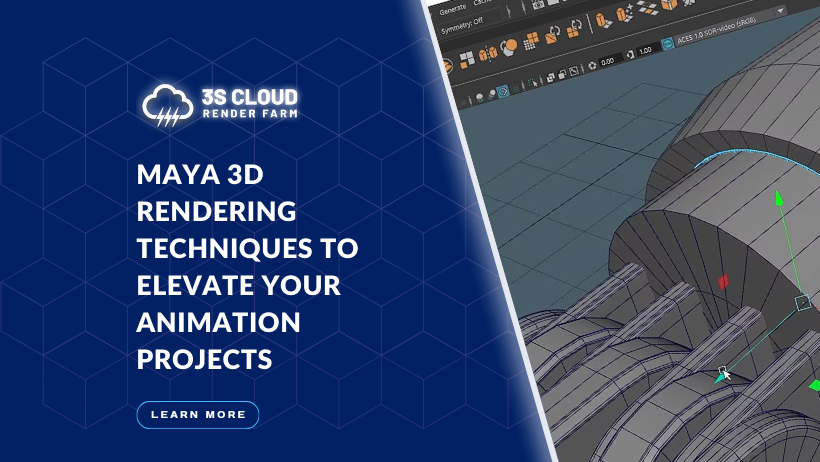Select the Remesh cube with rotate arrows
This screenshot has width=820, height=462.
click(553, 35)
